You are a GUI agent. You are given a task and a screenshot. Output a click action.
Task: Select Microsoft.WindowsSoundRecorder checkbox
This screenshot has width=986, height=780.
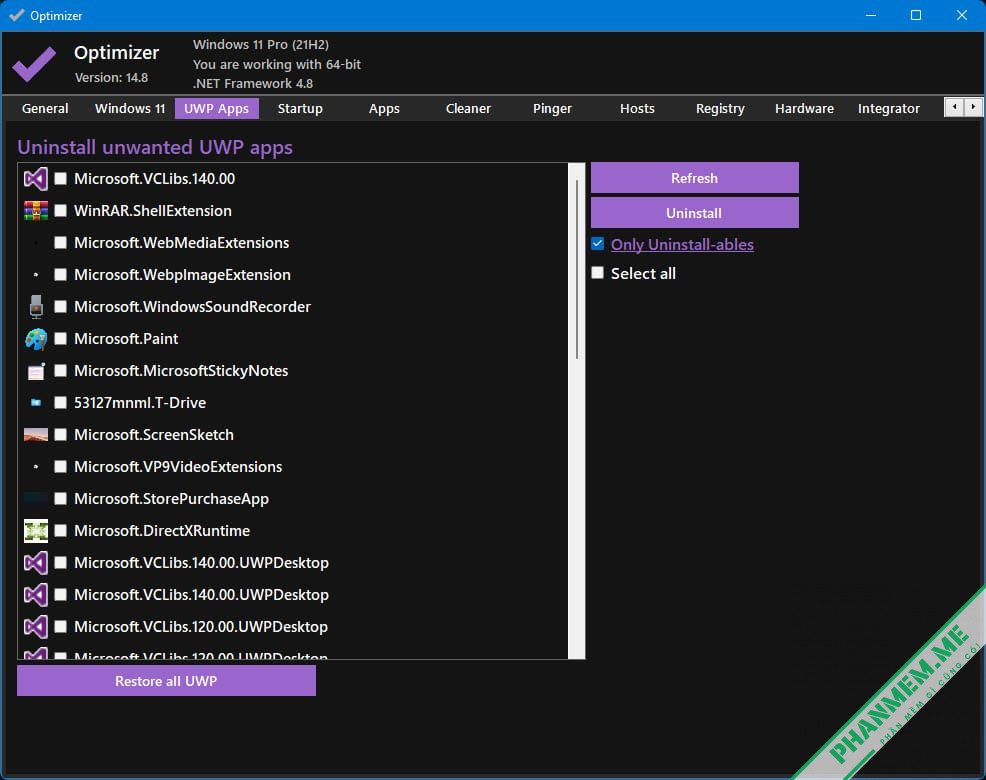(60, 306)
